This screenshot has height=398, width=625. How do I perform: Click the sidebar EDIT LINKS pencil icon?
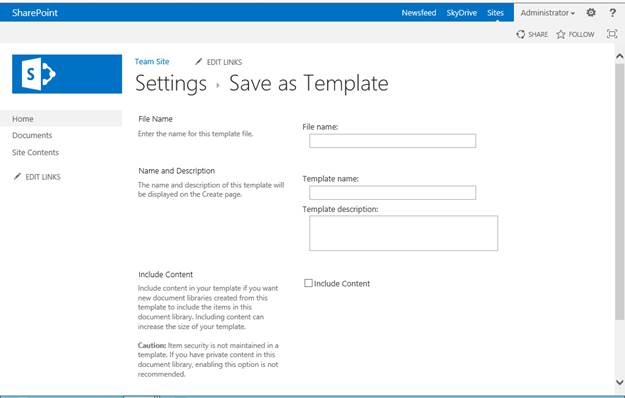coord(17,176)
